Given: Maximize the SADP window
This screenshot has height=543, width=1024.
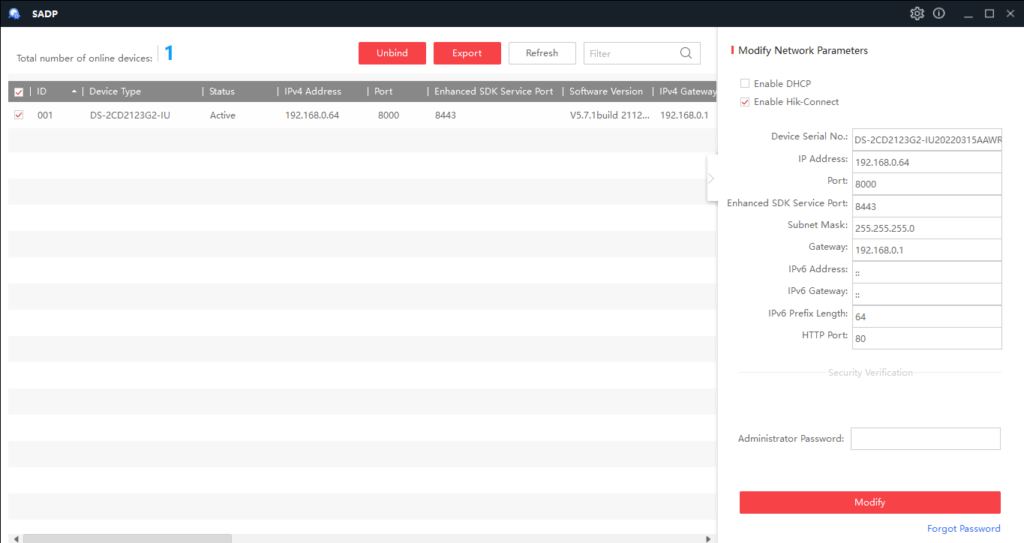Looking at the screenshot, I should pyautogui.click(x=989, y=13).
